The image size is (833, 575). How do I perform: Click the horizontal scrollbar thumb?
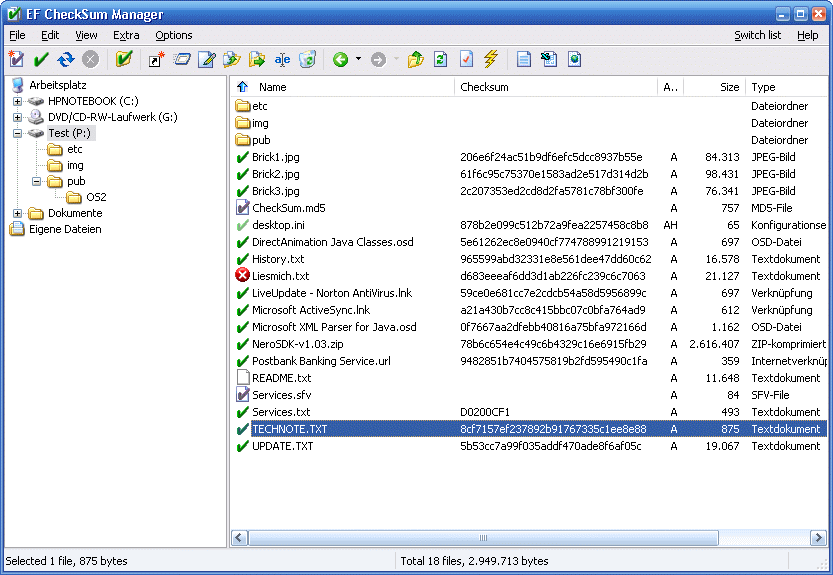tap(483, 538)
